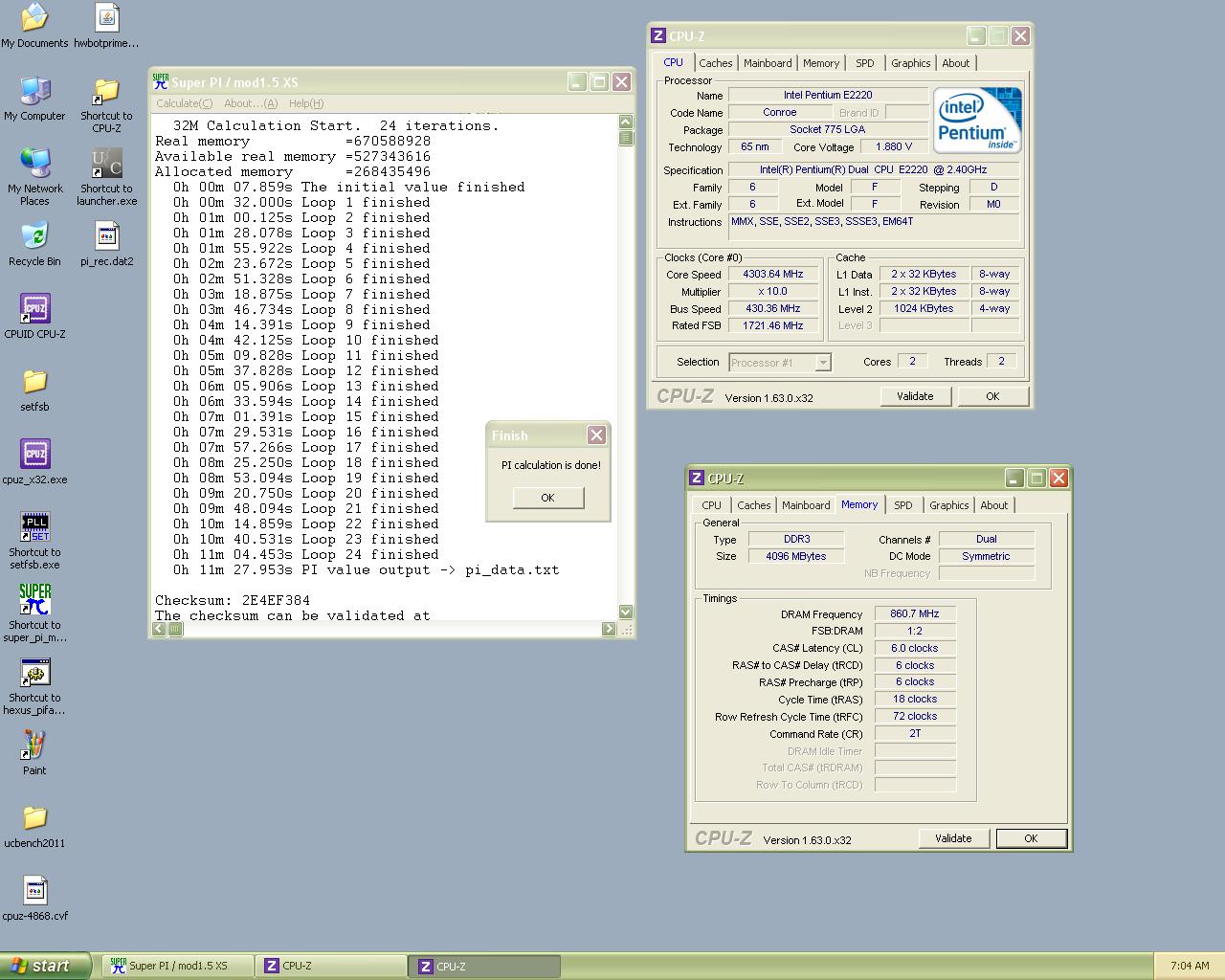This screenshot has width=1225, height=980.
Task: Open the Help menu in Super PI
Action: coord(306,103)
